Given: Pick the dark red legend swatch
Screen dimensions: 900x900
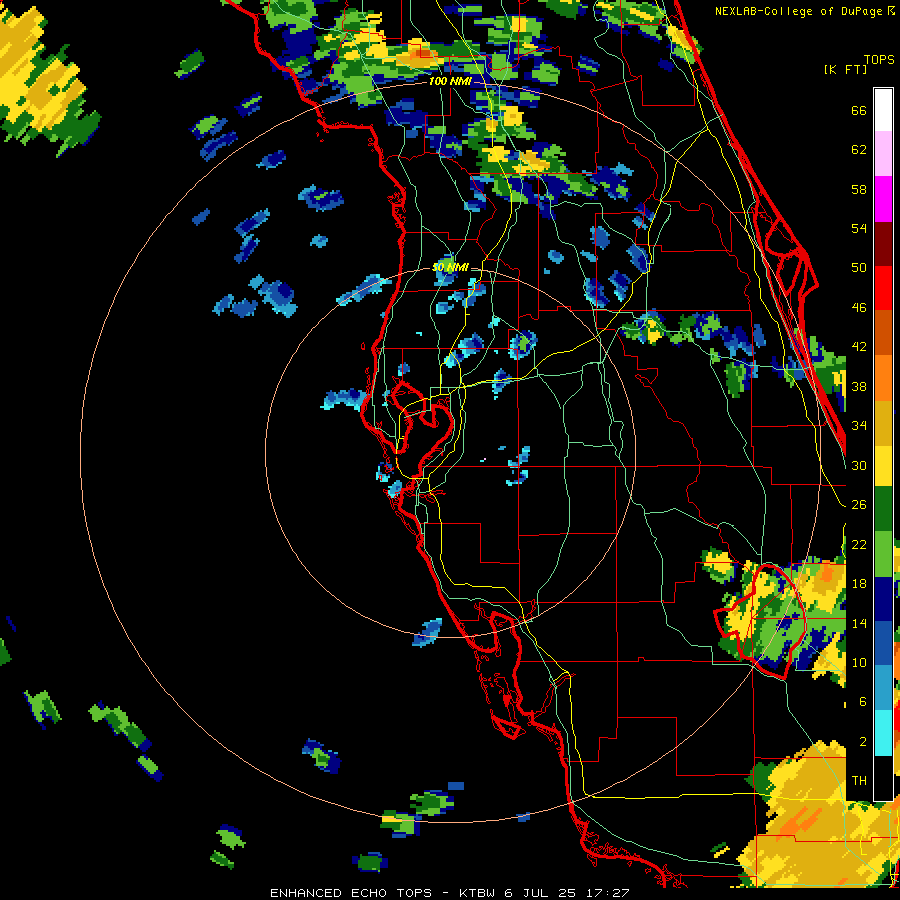Looking at the screenshot, I should coord(883,244).
